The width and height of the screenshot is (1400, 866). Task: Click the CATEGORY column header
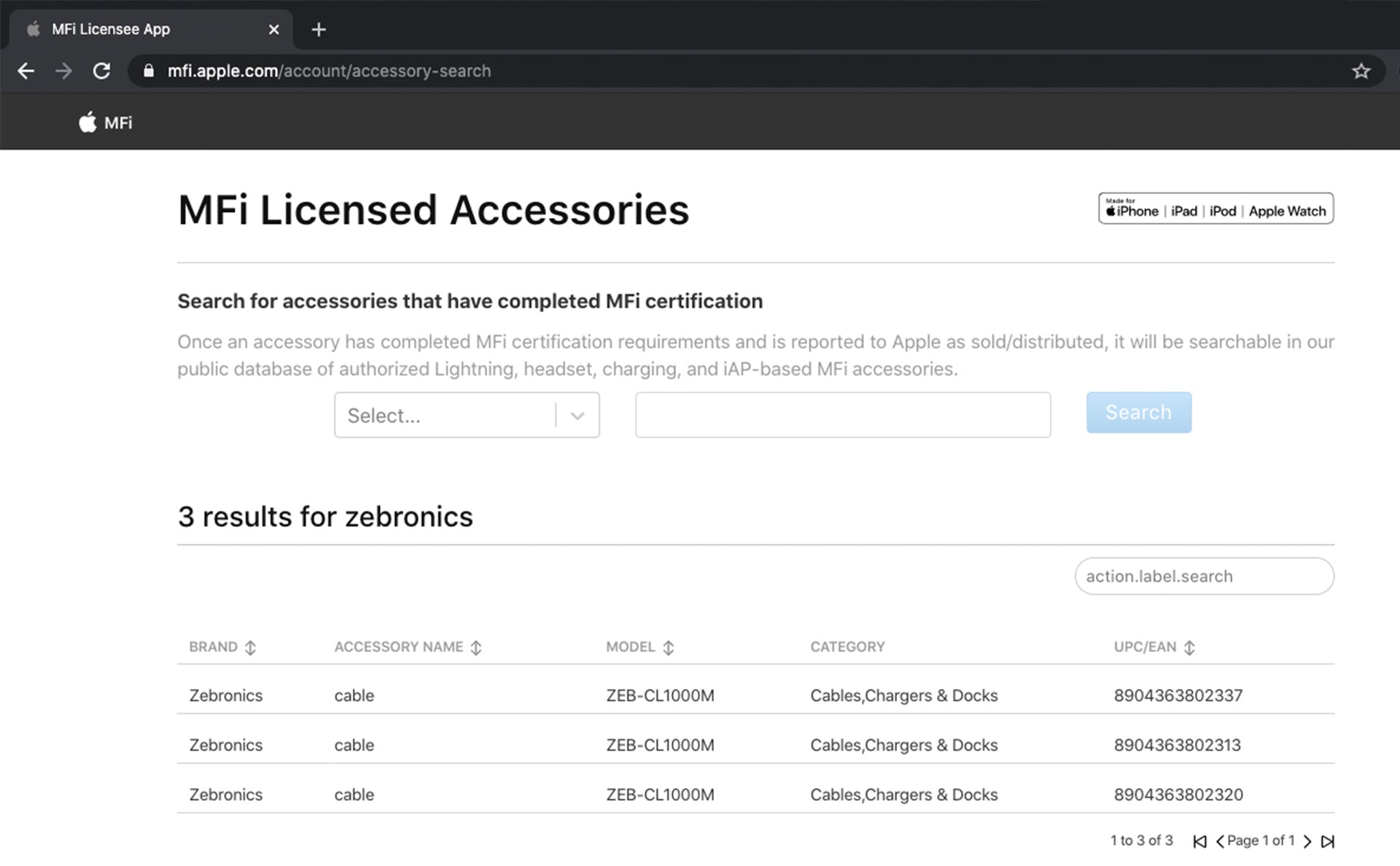[x=847, y=647]
